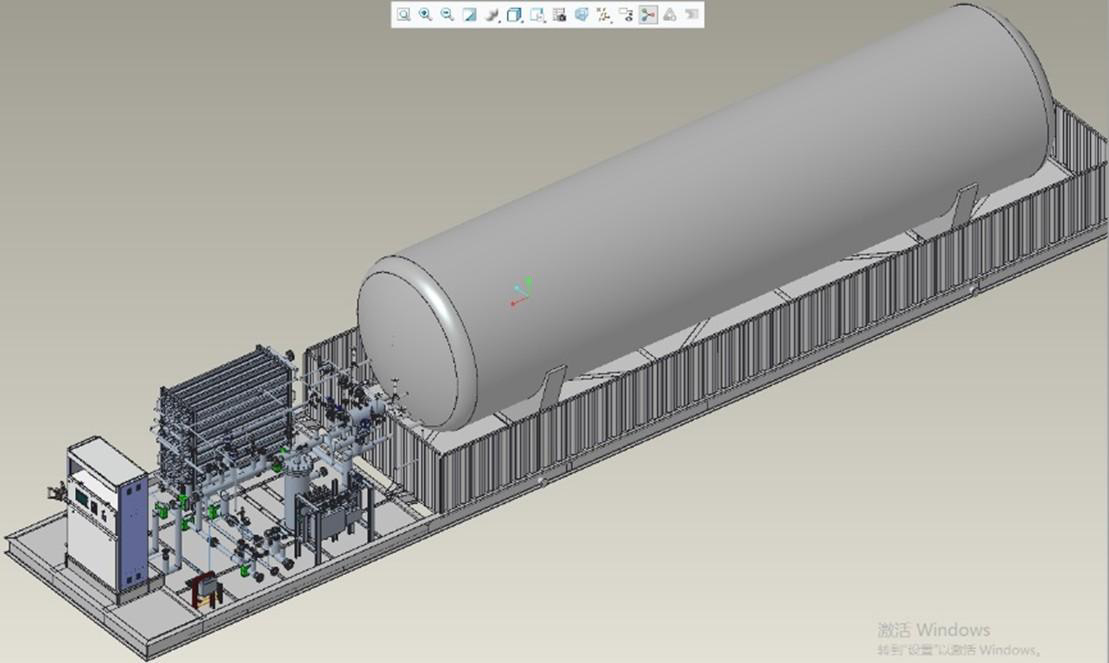
Task: Pick the fence panel surrounding the tank
Action: pos(800,330)
